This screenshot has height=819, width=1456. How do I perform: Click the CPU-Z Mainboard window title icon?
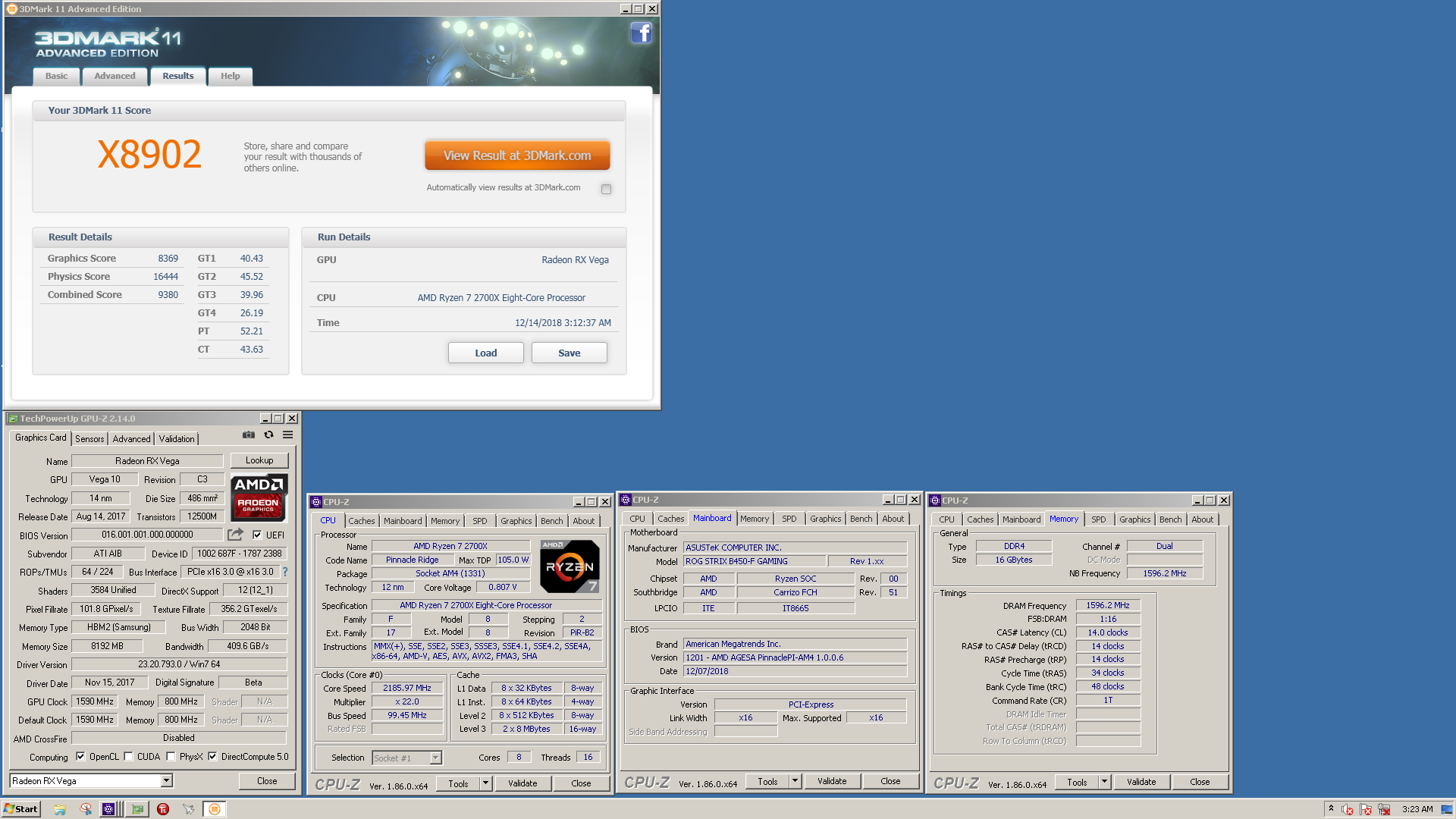click(x=626, y=500)
